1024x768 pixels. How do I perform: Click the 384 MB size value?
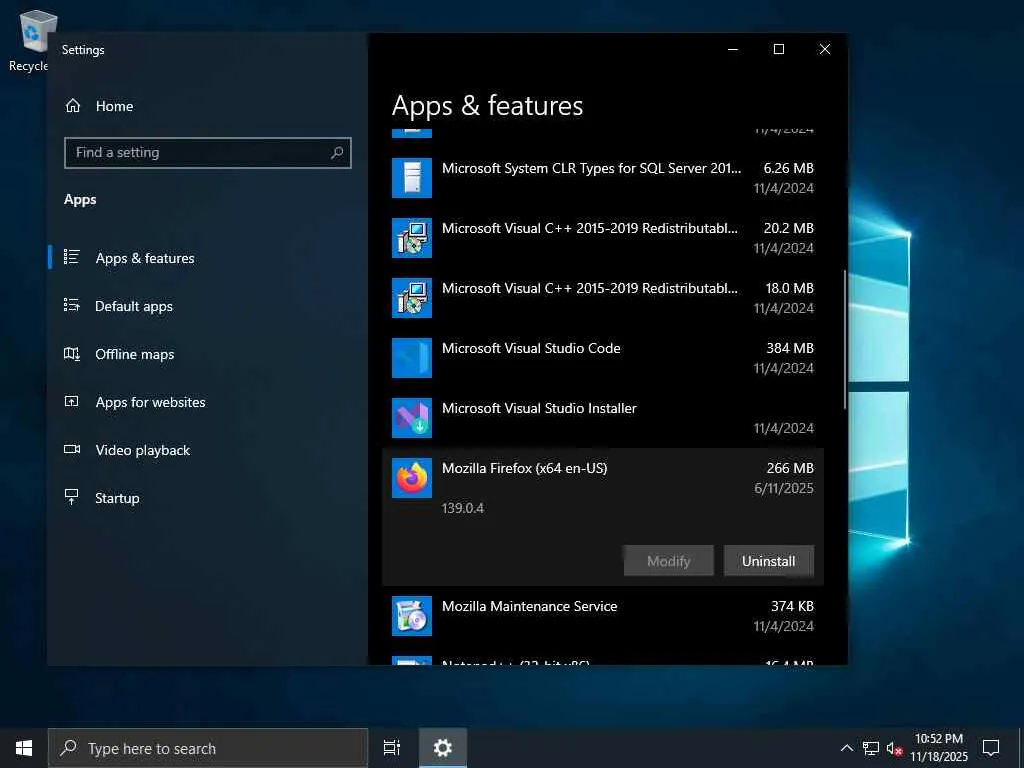click(790, 348)
